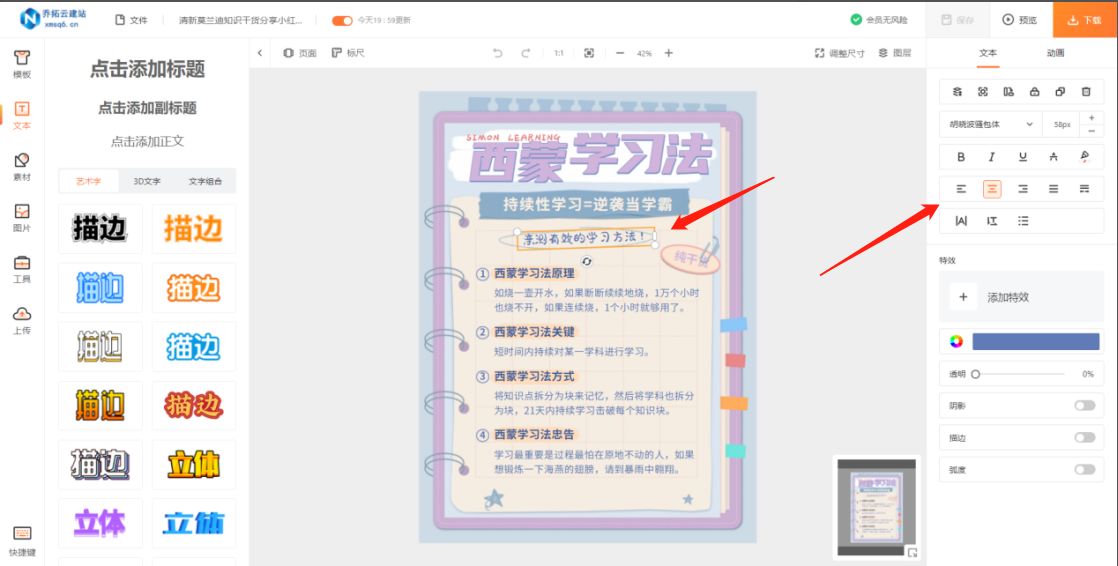
Task: Show the 快捷键 keyboard shortcuts
Action: pos(21,541)
